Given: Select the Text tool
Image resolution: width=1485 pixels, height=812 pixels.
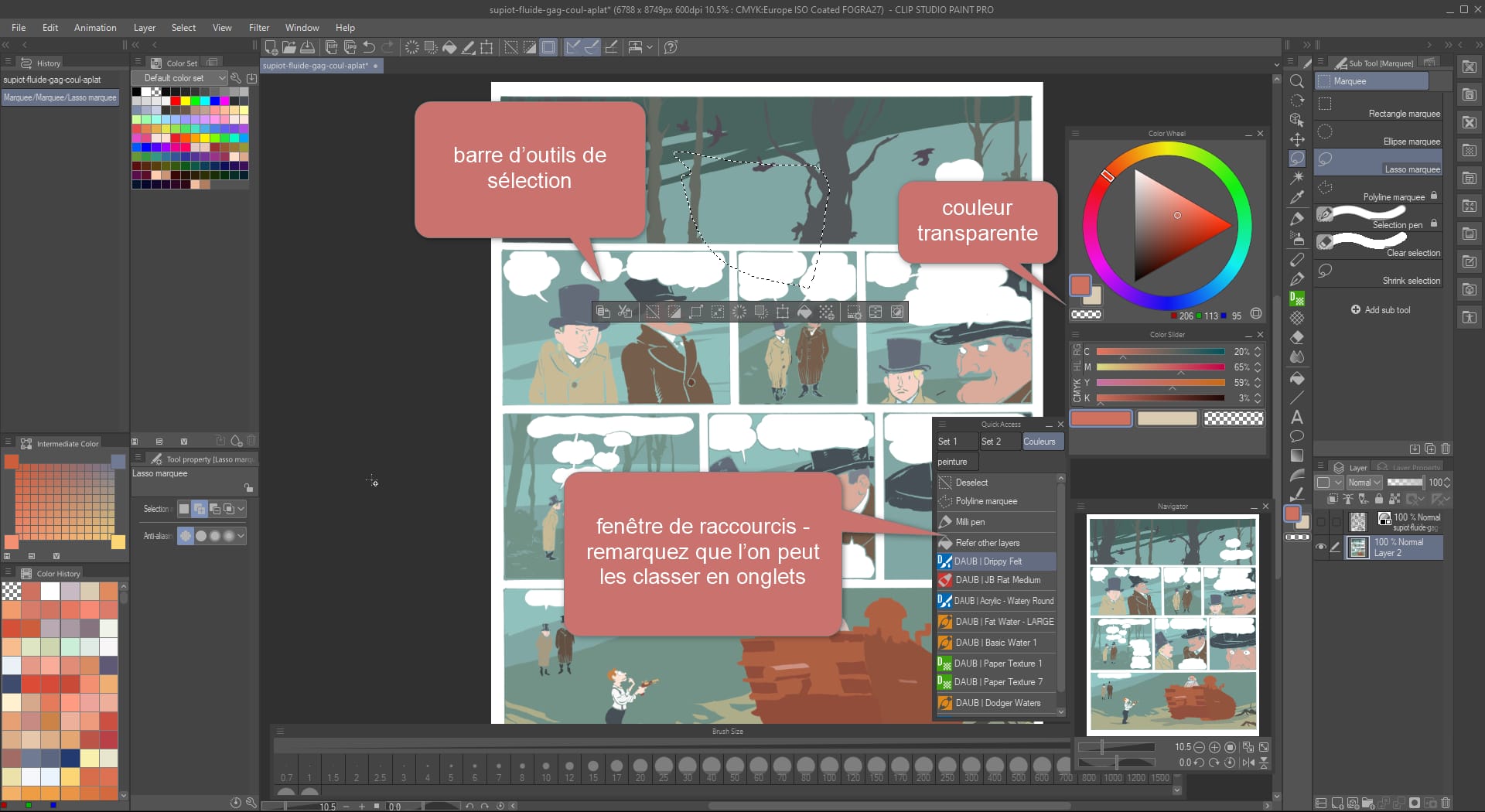Looking at the screenshot, I should (x=1297, y=417).
